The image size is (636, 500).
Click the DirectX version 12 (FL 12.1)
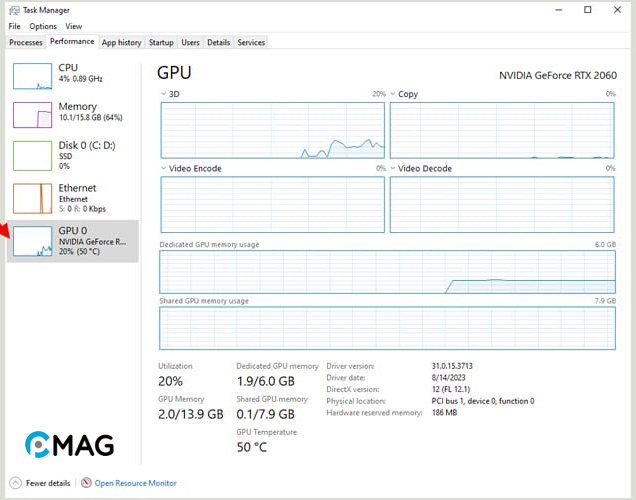click(x=451, y=389)
